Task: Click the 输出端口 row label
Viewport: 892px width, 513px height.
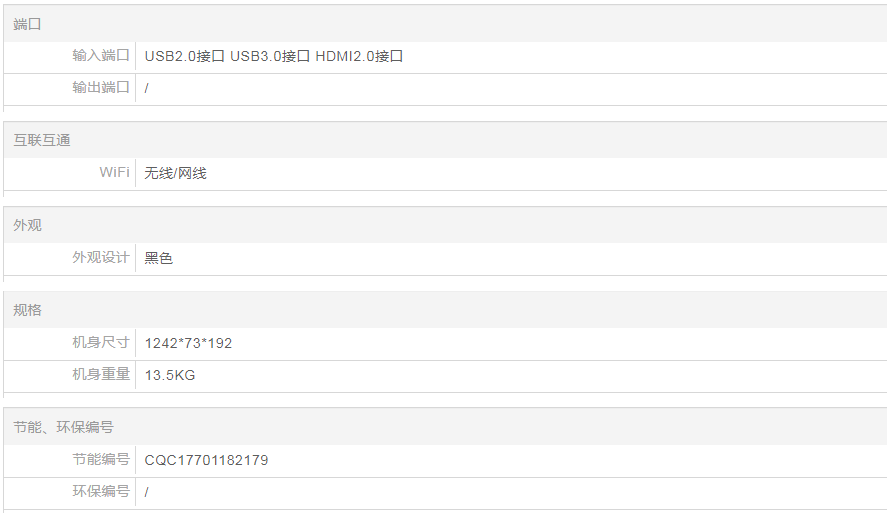Action: [x=101, y=88]
